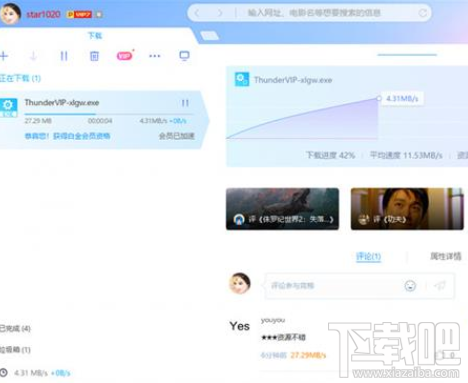Add a new download task with the plus icon
The image size is (468, 383).
pyautogui.click(x=4, y=56)
